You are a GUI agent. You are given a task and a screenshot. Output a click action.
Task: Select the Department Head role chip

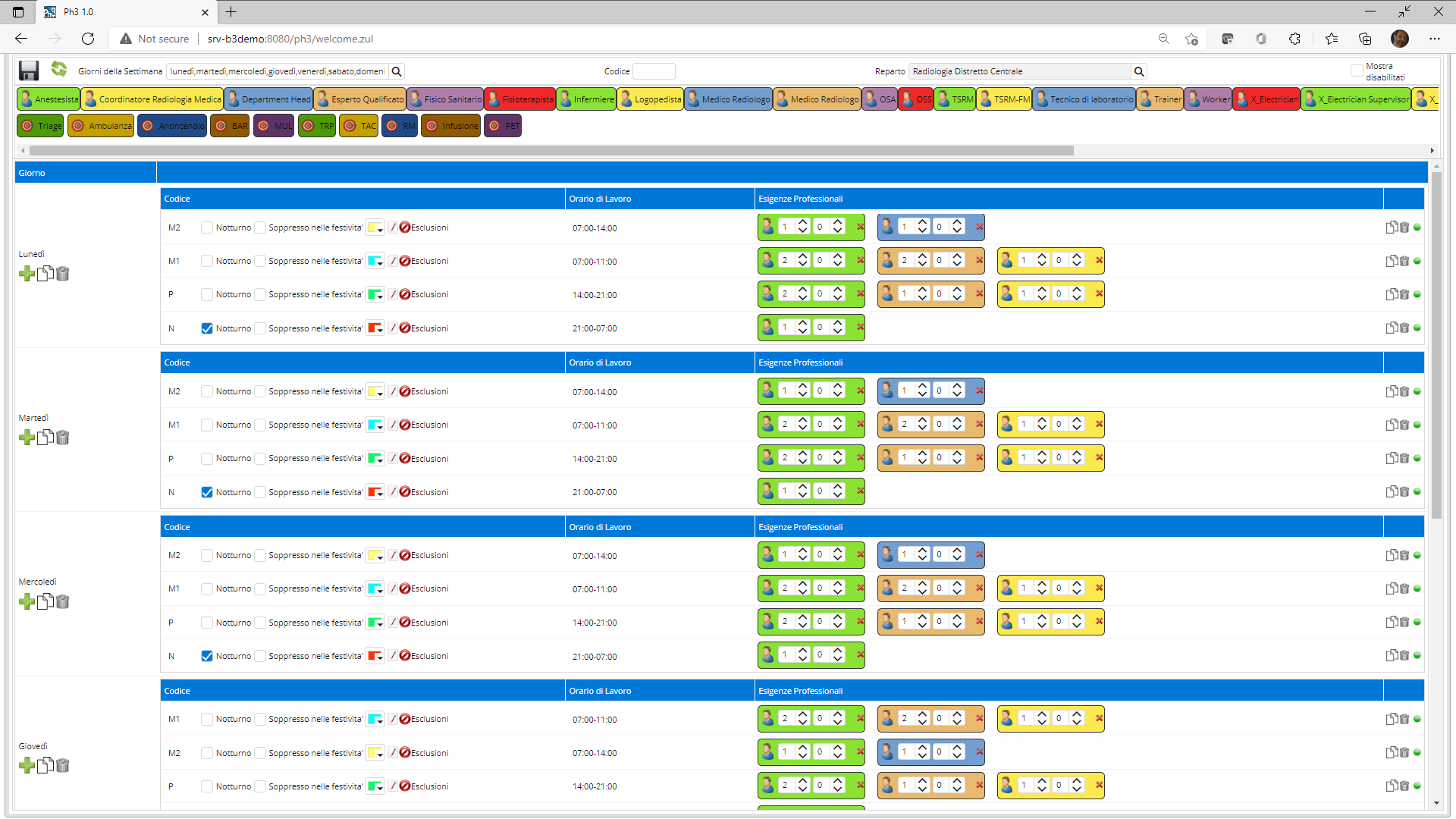click(268, 99)
